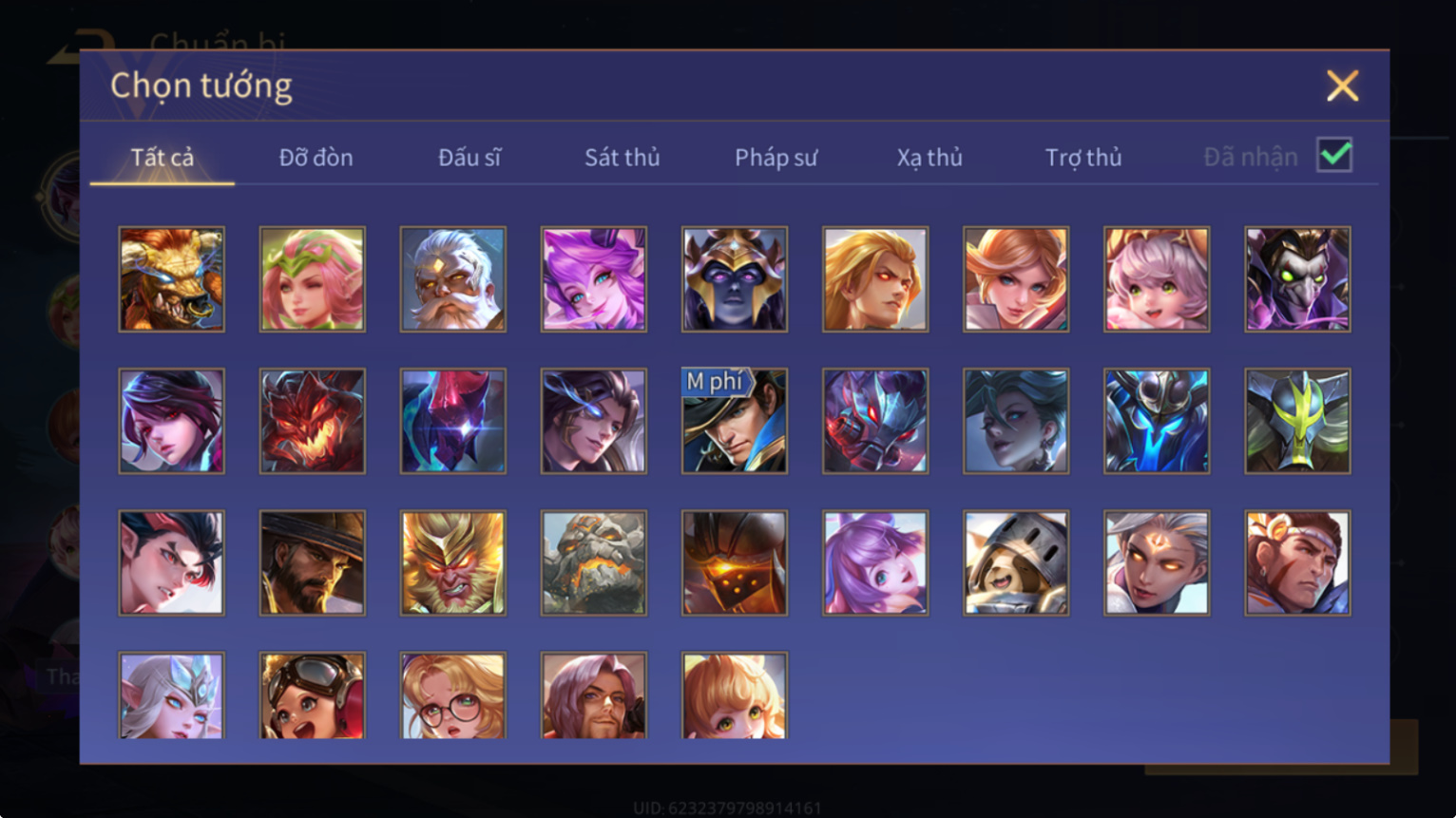
Task: Switch to the Đỡ đòn tab
Action: click(316, 158)
